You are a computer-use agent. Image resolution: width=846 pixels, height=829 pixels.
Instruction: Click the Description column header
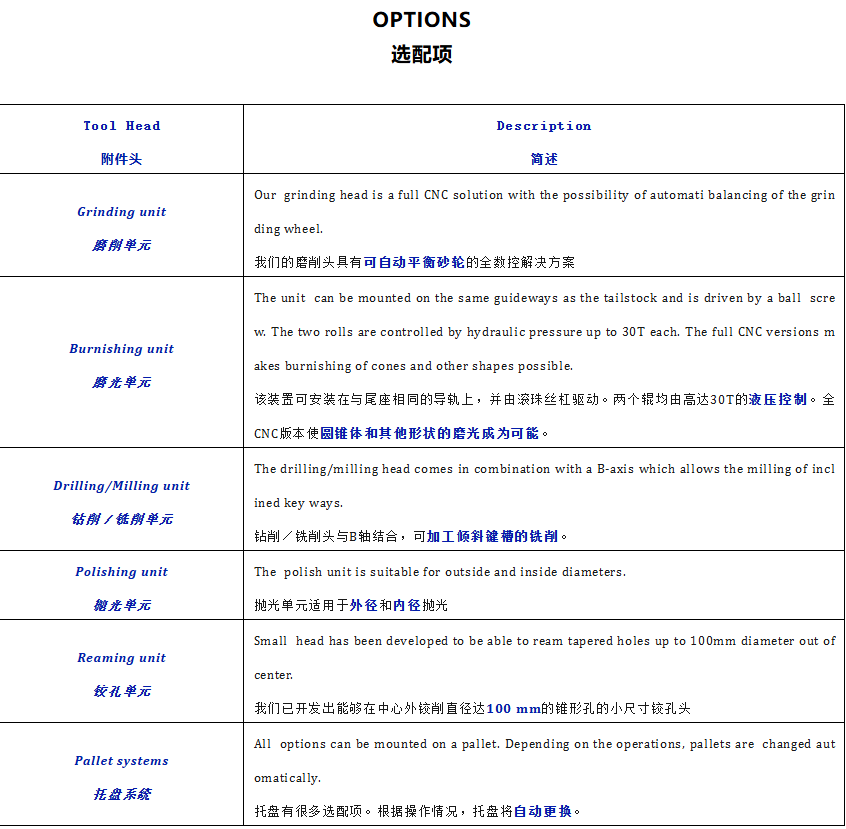[x=544, y=126]
